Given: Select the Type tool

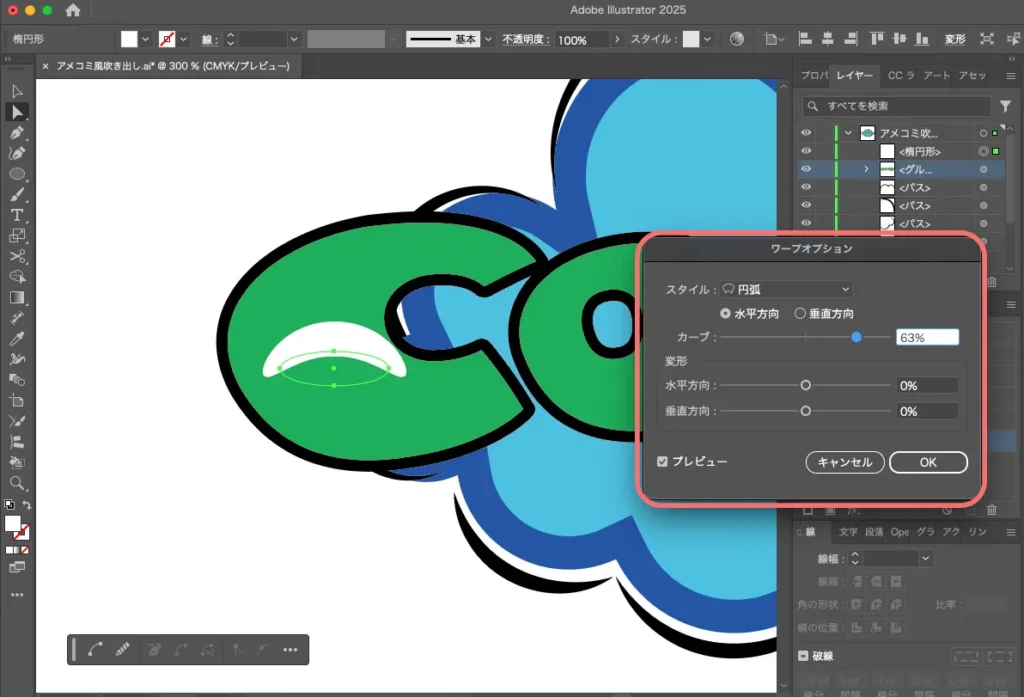Looking at the screenshot, I should [17, 215].
